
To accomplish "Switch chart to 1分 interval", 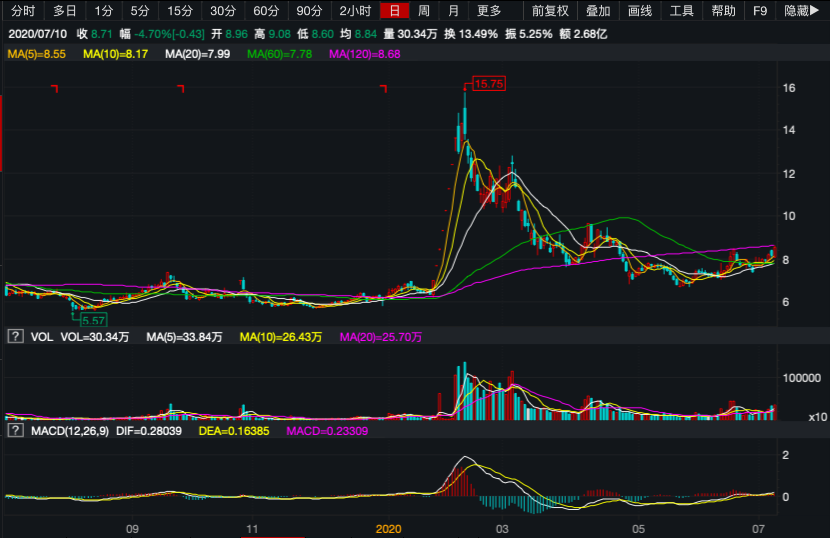I will tap(104, 10).
